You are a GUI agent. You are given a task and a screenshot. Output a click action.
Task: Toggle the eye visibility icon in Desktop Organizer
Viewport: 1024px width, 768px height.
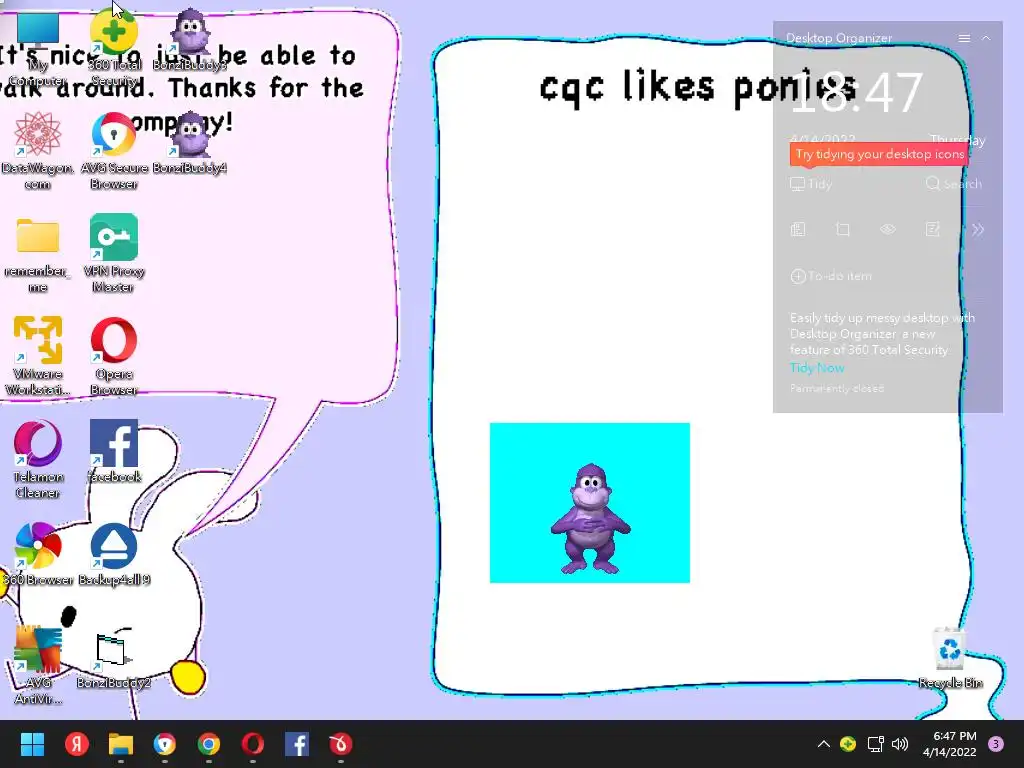point(888,229)
